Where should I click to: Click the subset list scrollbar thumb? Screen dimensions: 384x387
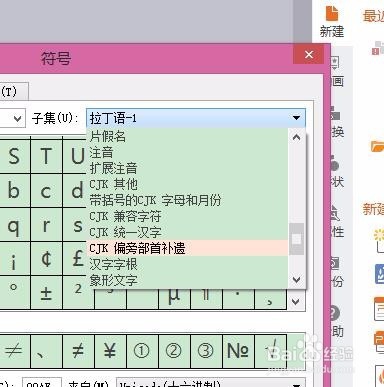tap(296, 239)
